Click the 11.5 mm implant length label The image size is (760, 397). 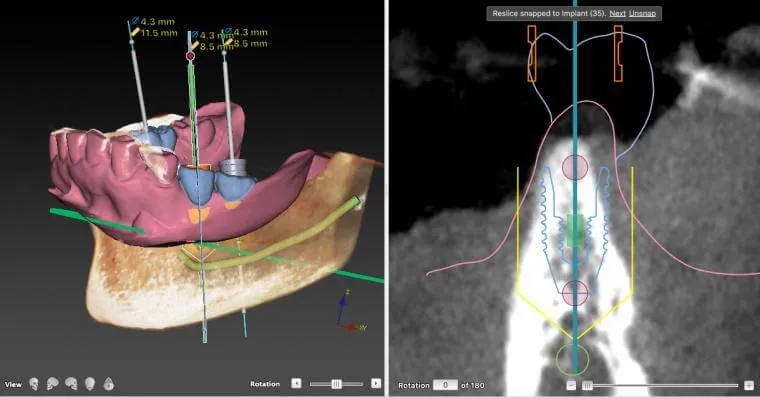159,33
